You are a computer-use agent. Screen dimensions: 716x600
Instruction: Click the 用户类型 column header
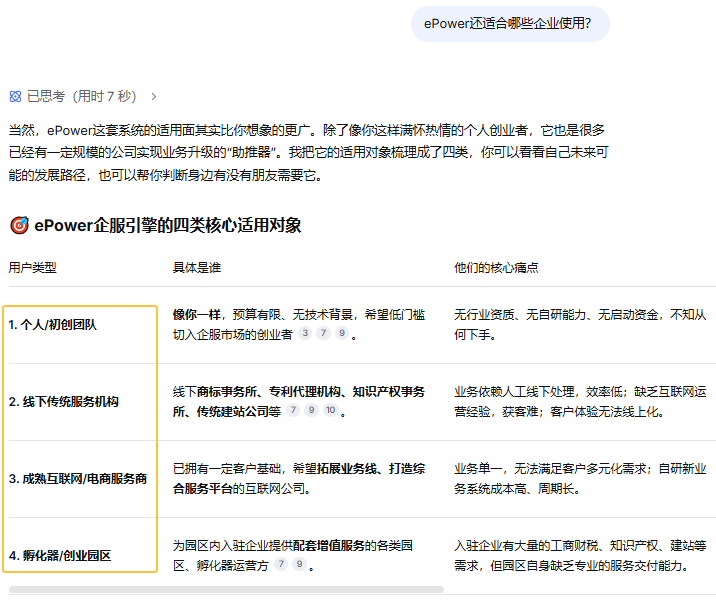pyautogui.click(x=33, y=268)
